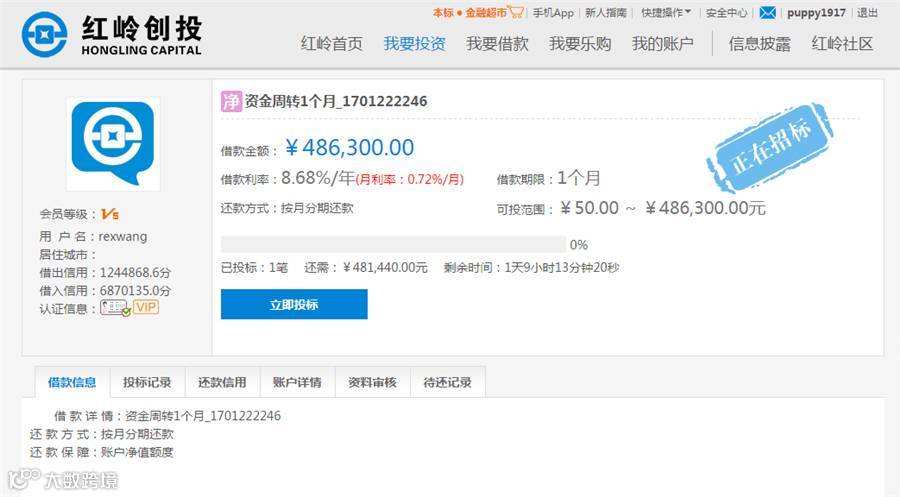Click the 0% bidding progress bar
This screenshot has height=497, width=900.
point(393,244)
